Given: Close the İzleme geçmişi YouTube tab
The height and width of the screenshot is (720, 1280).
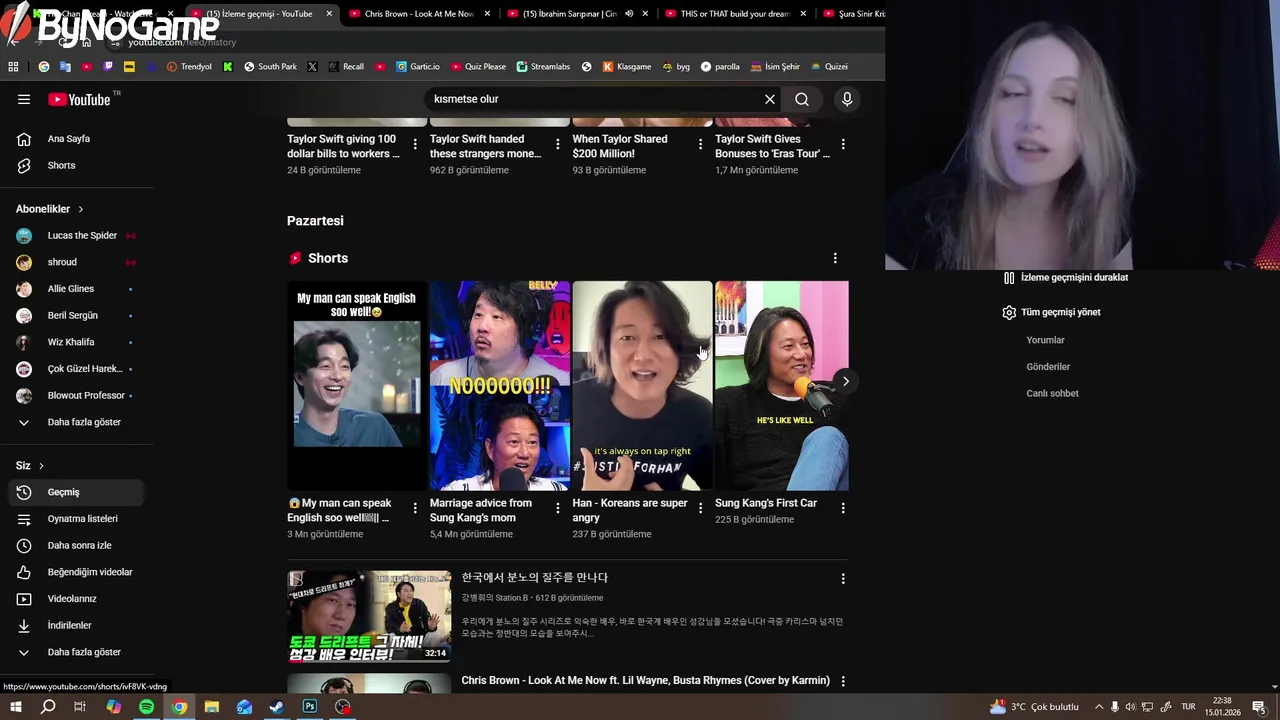Looking at the screenshot, I should click(x=329, y=14).
